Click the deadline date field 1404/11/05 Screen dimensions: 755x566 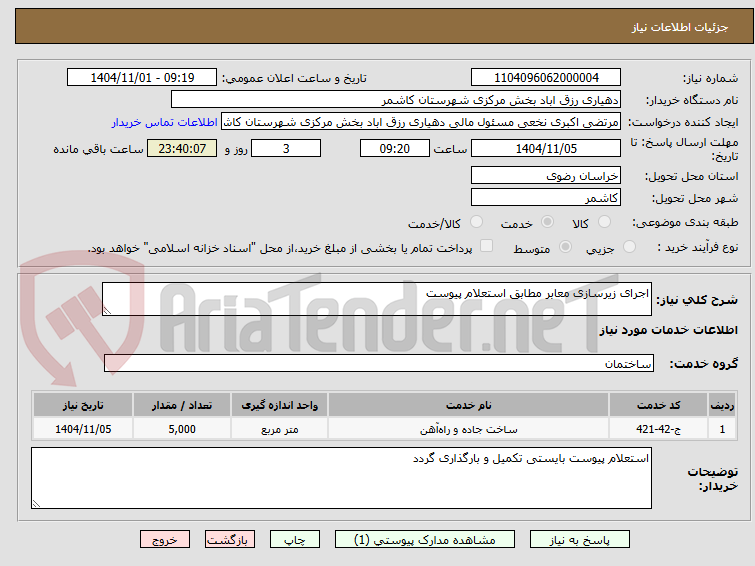546,148
